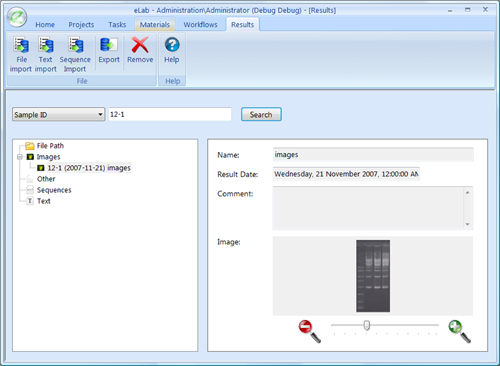Click the Name field showing images
The height and width of the screenshot is (366, 500).
(373, 155)
